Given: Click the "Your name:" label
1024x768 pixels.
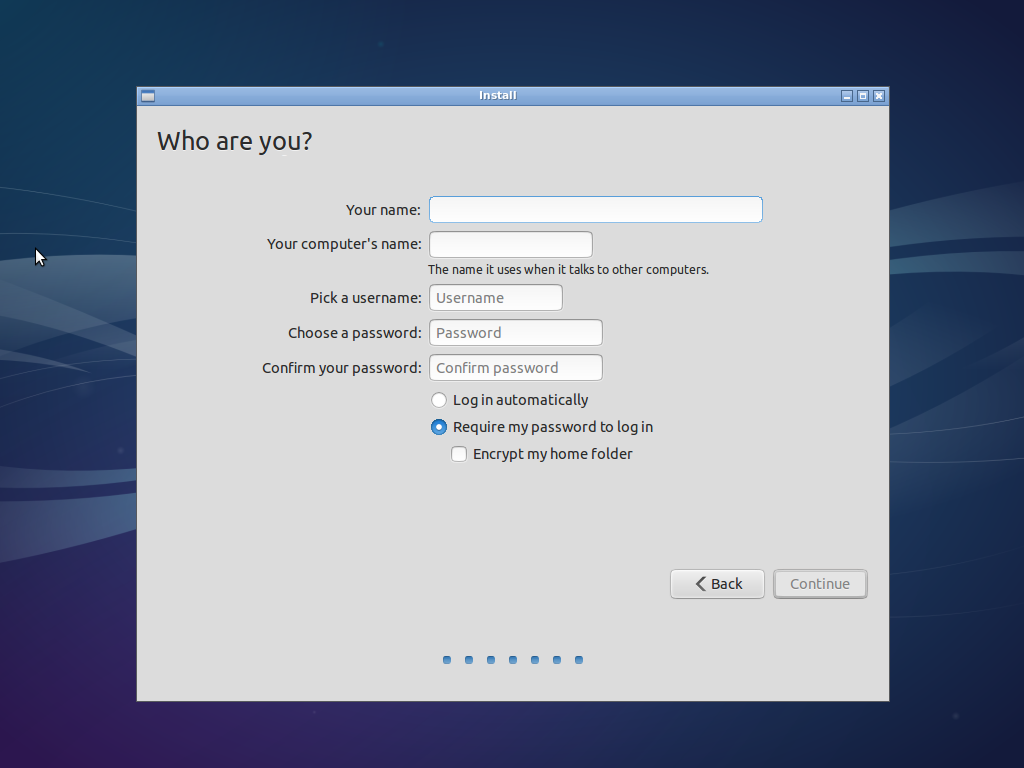Looking at the screenshot, I should 383,210.
